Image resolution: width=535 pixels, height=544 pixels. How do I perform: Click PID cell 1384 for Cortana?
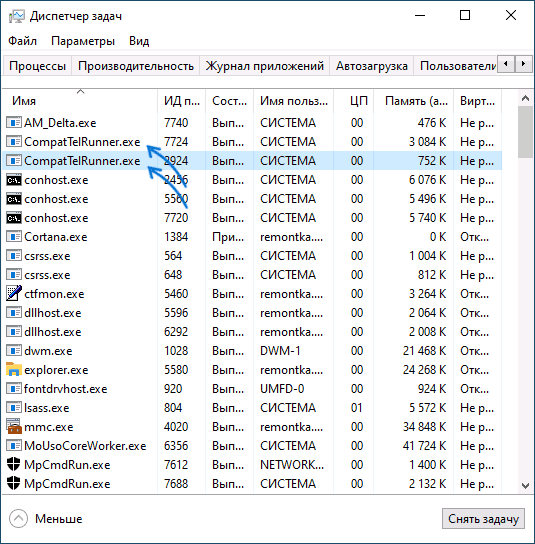click(176, 237)
